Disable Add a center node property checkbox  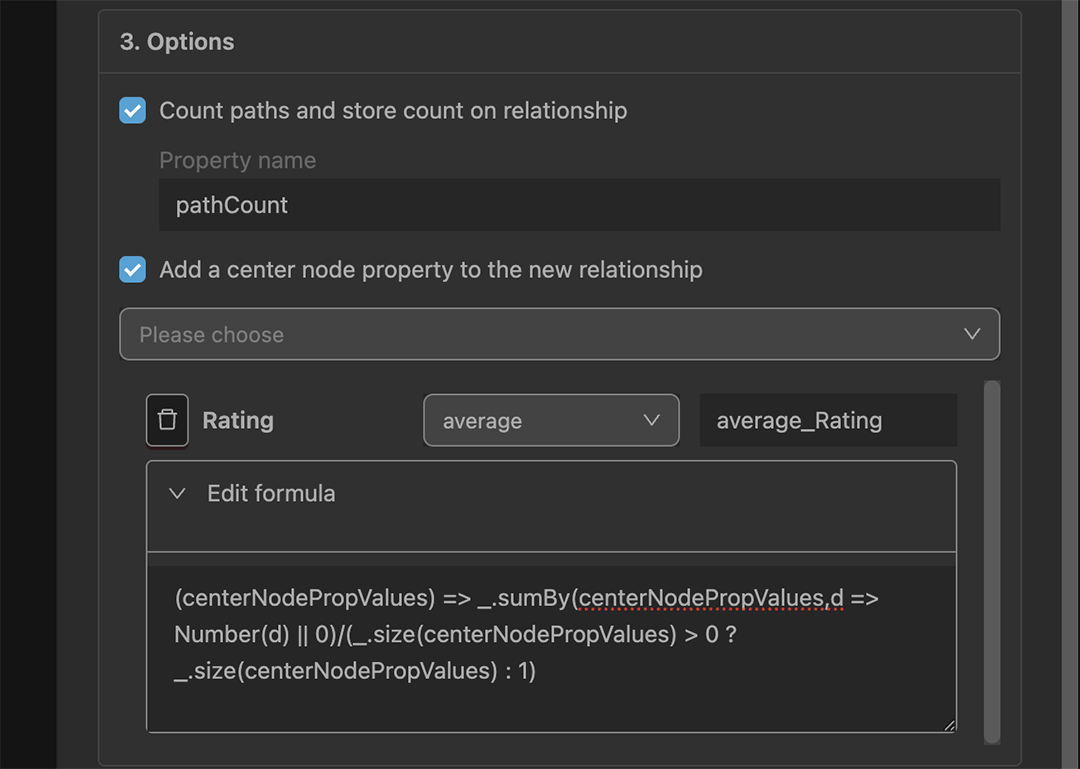coord(133,269)
